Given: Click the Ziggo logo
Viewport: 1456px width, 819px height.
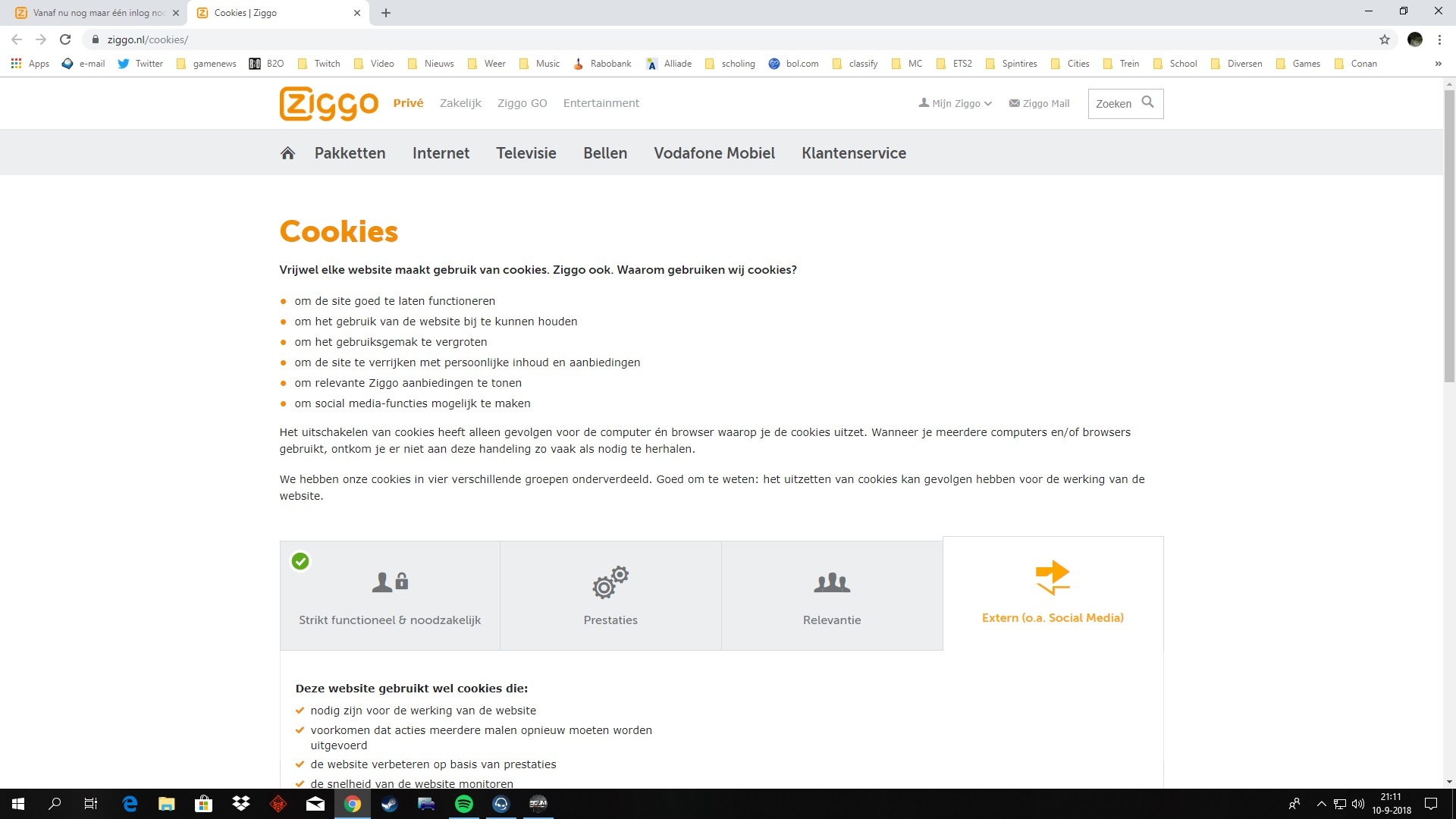Looking at the screenshot, I should [328, 103].
